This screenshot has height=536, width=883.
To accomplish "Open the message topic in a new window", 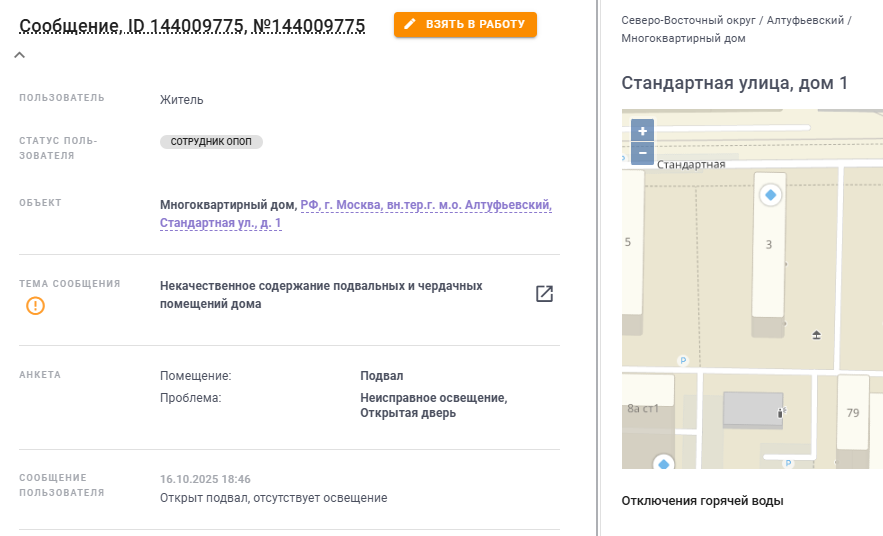I will click(x=544, y=294).
